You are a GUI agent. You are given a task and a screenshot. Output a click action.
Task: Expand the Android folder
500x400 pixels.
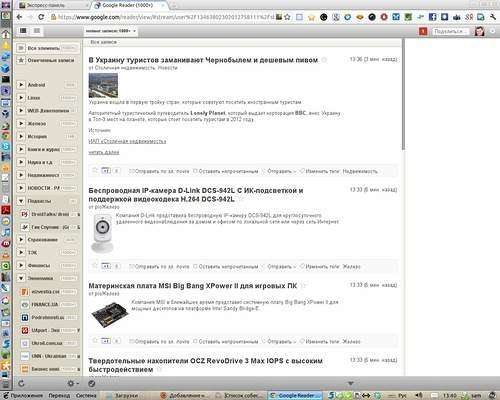pos(21,85)
